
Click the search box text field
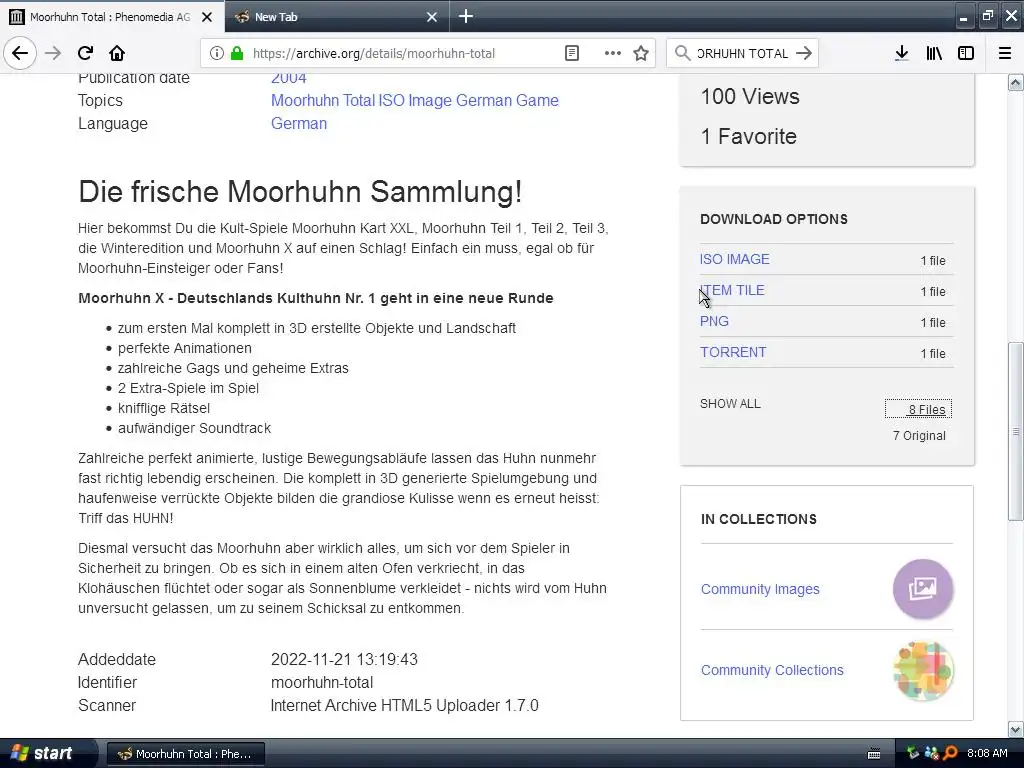743,54
